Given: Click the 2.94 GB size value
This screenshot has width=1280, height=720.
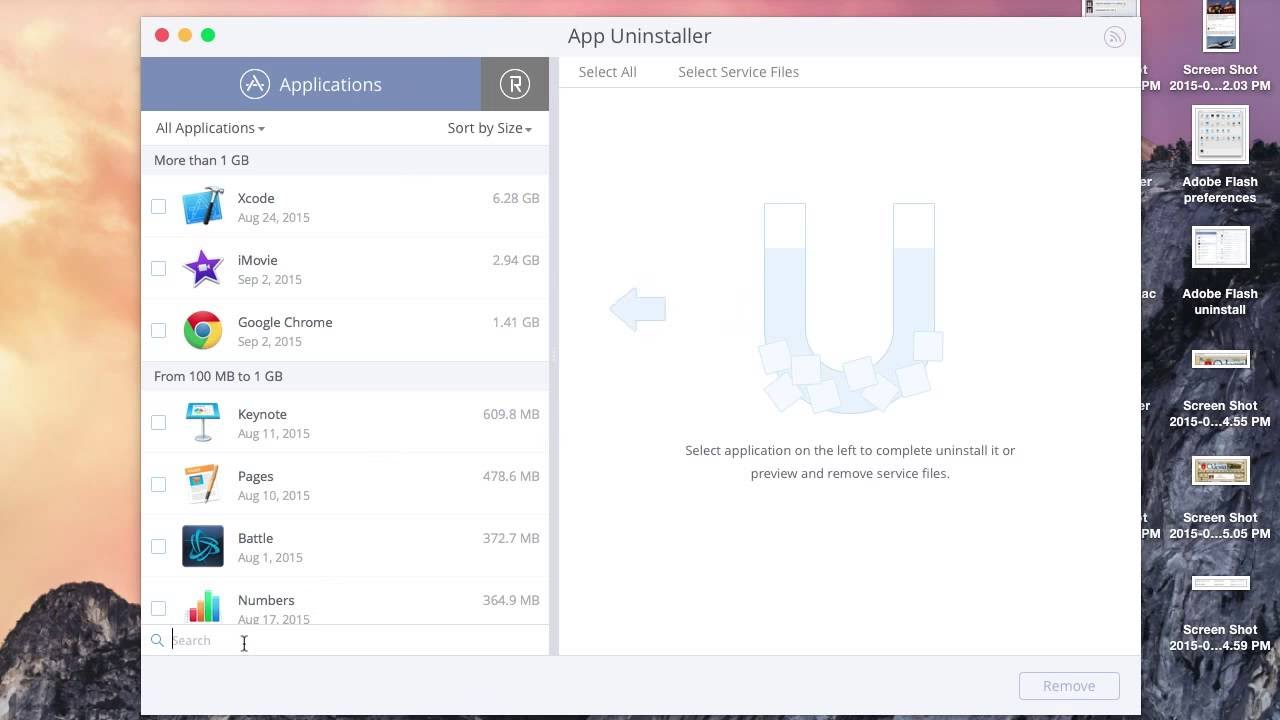Looking at the screenshot, I should tap(516, 260).
